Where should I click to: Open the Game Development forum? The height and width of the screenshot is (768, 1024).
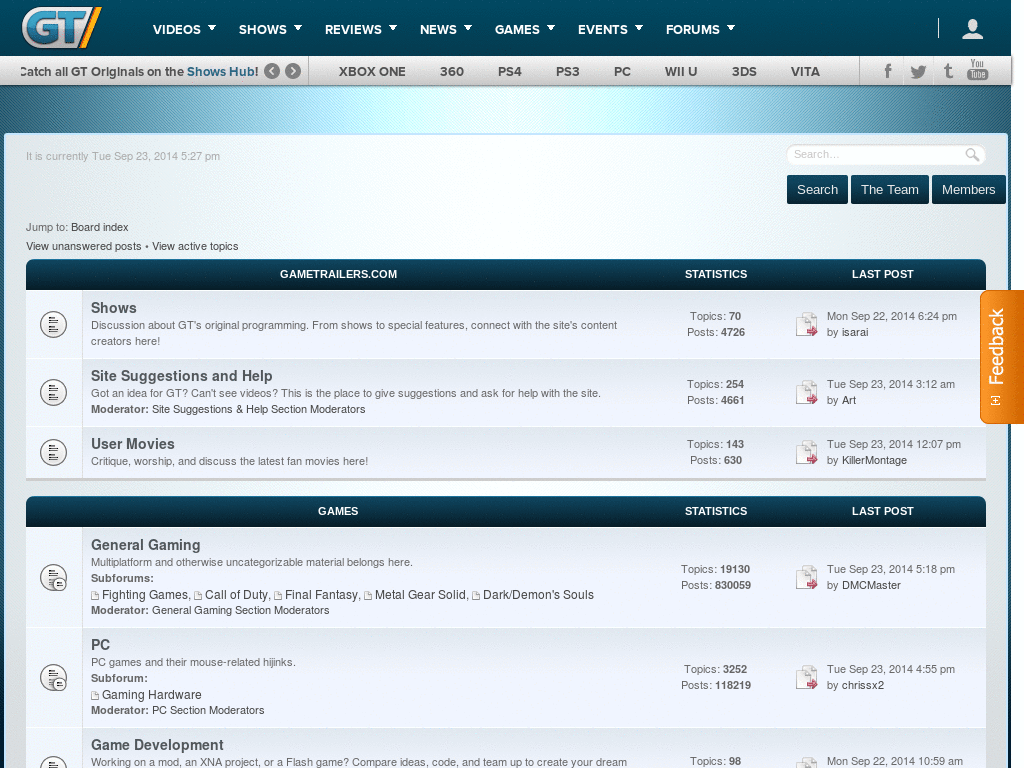pos(157,744)
